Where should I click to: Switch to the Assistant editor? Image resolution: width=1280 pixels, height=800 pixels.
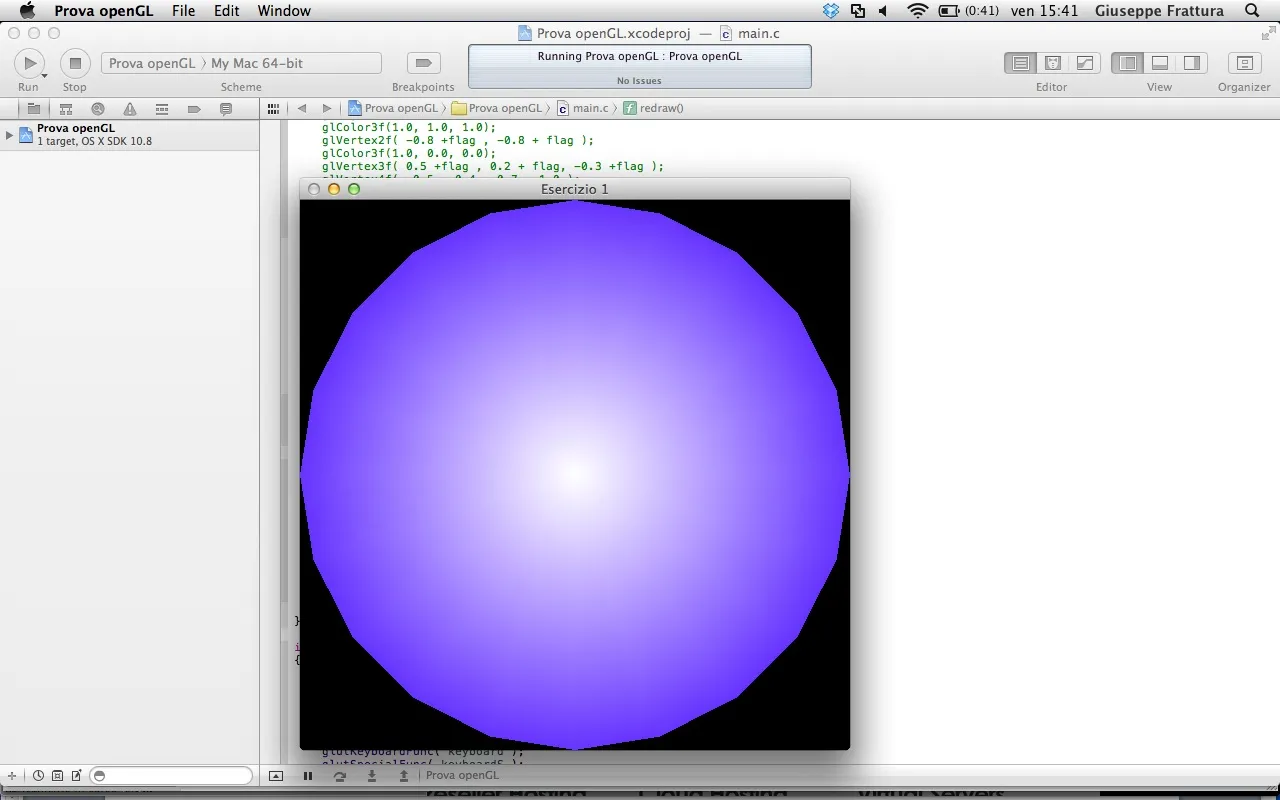[x=1052, y=62]
